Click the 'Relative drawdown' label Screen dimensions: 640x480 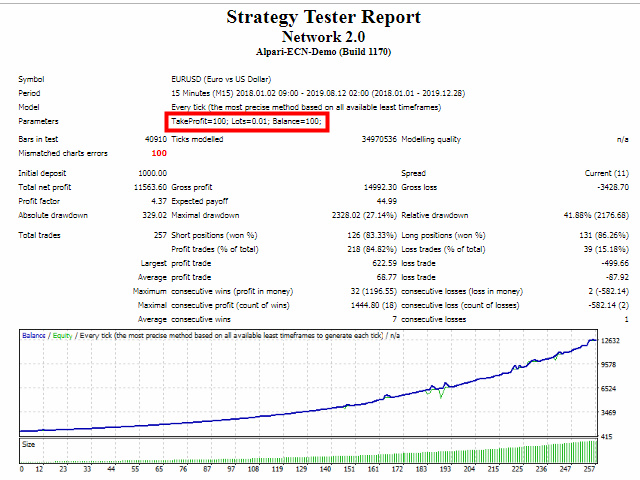click(x=435, y=215)
